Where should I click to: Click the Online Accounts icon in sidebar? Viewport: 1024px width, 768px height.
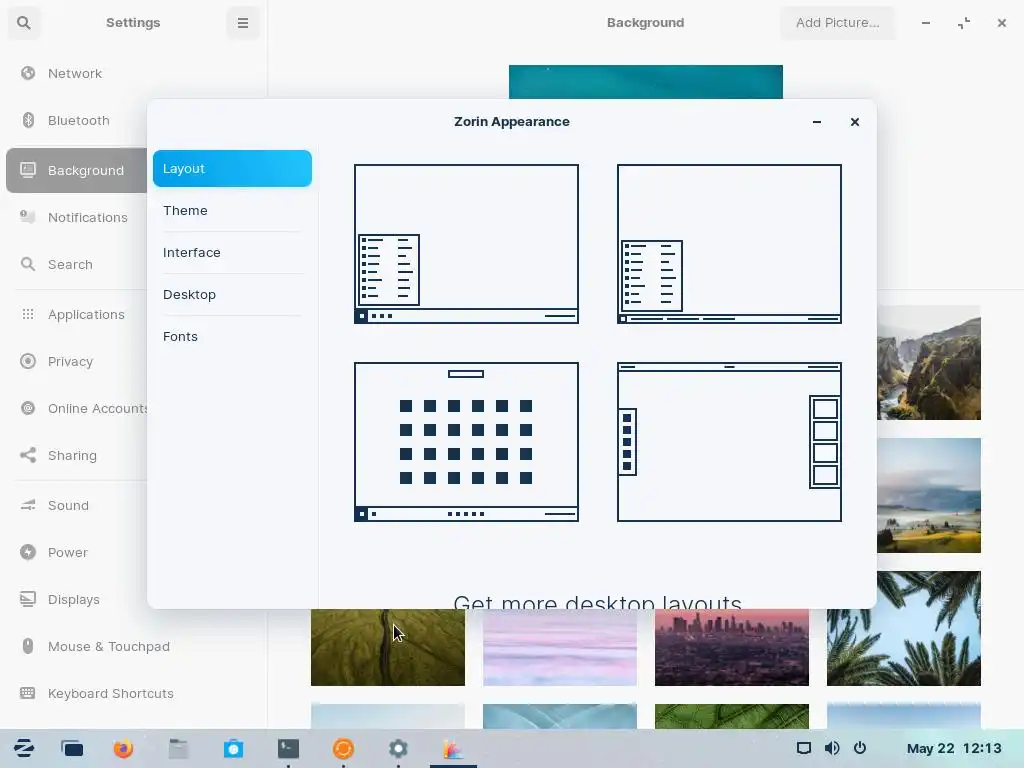click(28, 408)
